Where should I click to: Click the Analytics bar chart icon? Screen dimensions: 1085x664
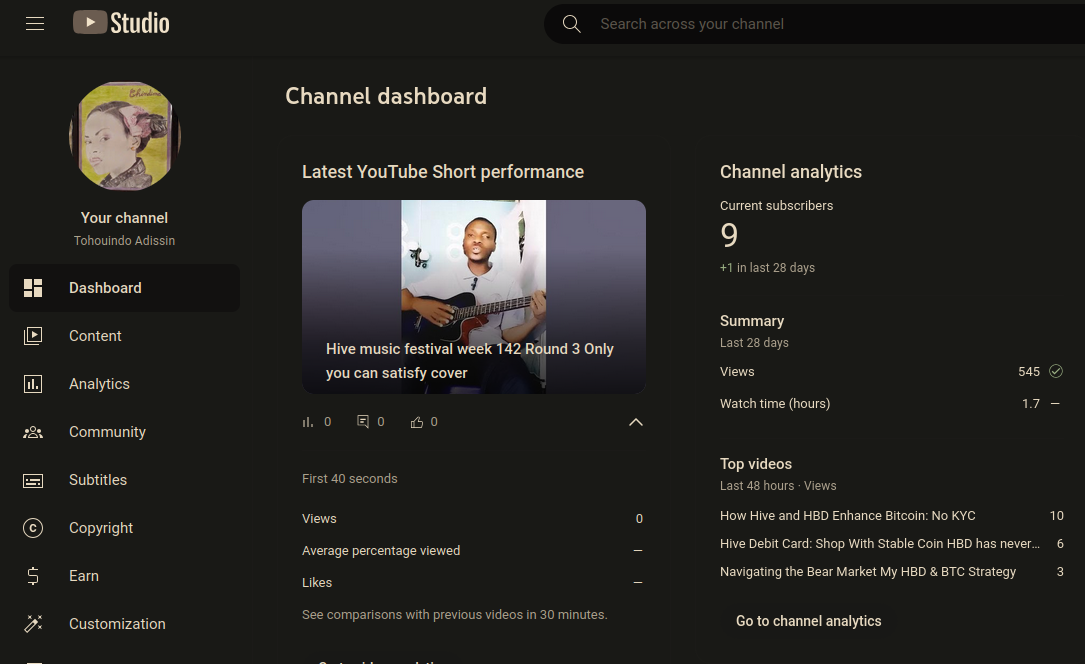point(33,384)
